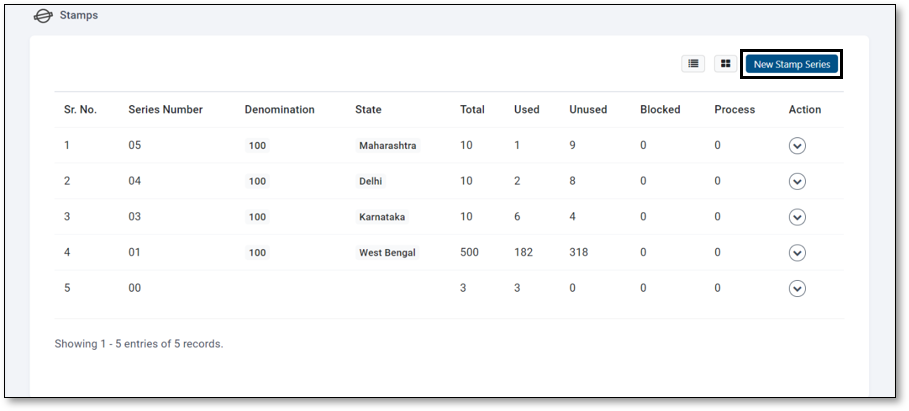The image size is (909, 411).
Task: Click unused value 318
Action: 579,252
